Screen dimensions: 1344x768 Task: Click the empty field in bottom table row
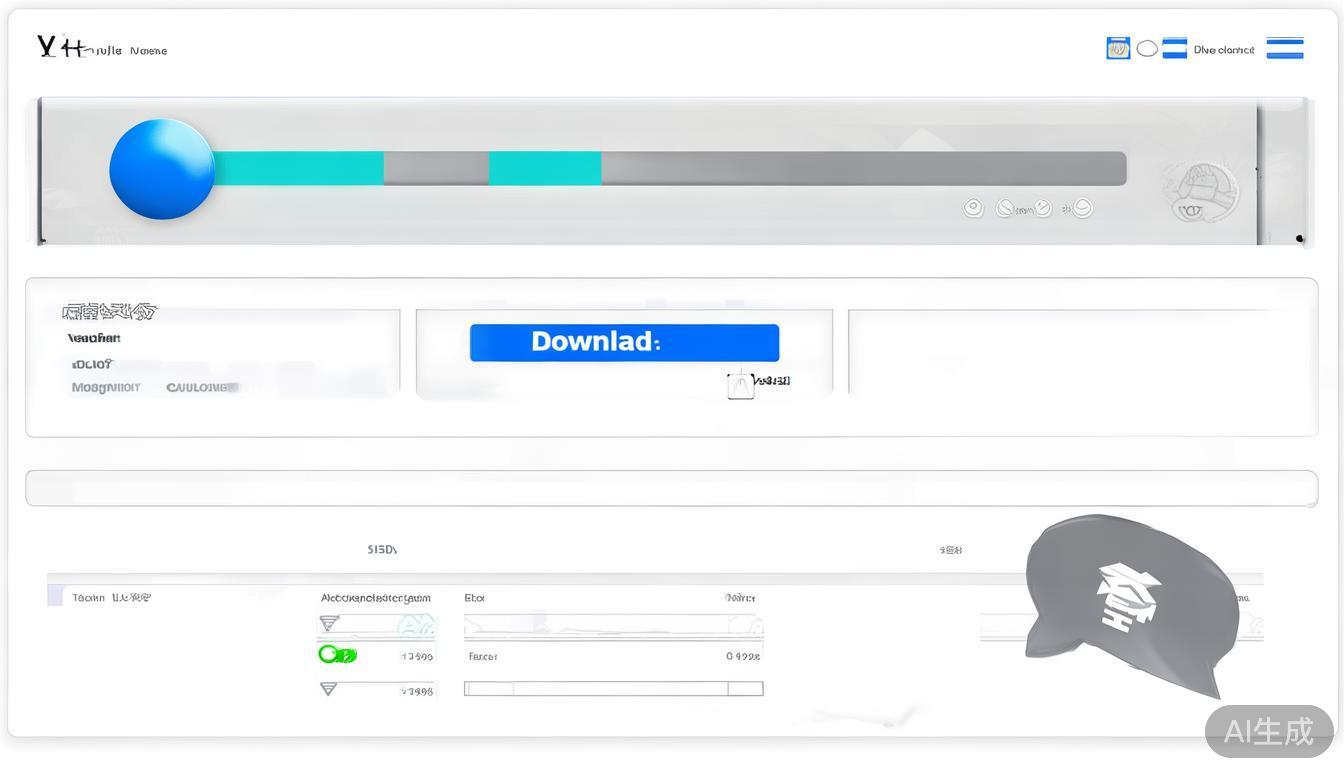pyautogui.click(x=613, y=689)
